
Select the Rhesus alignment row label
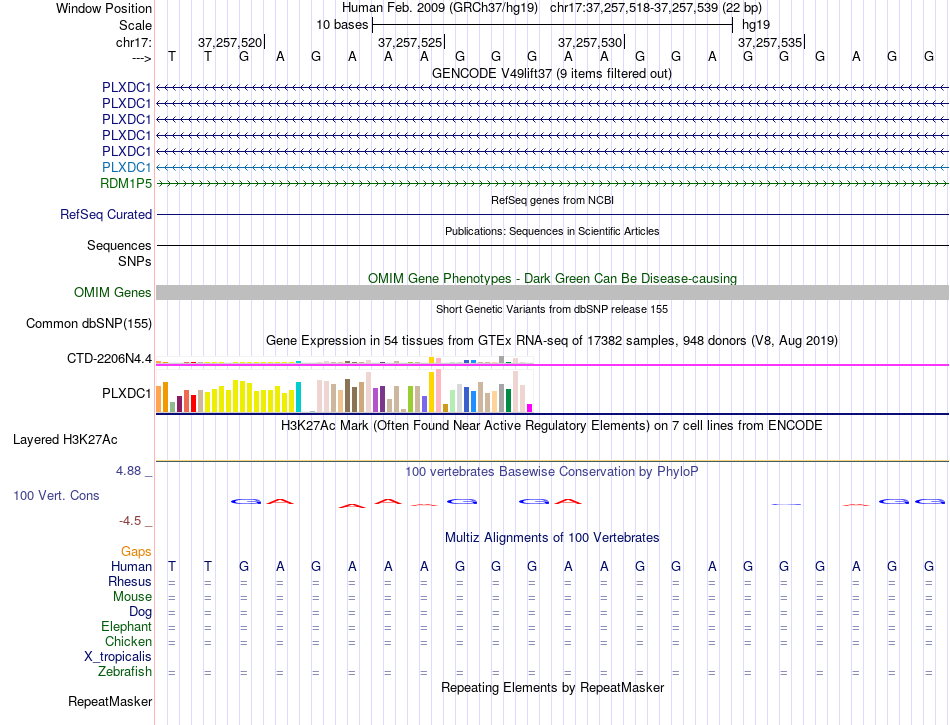coord(130,581)
